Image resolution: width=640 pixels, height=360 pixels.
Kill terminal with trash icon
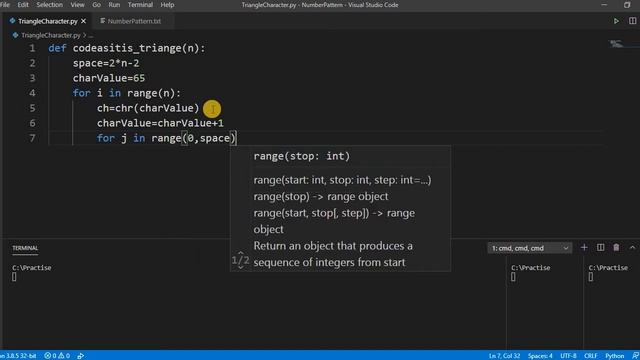tap(616, 247)
